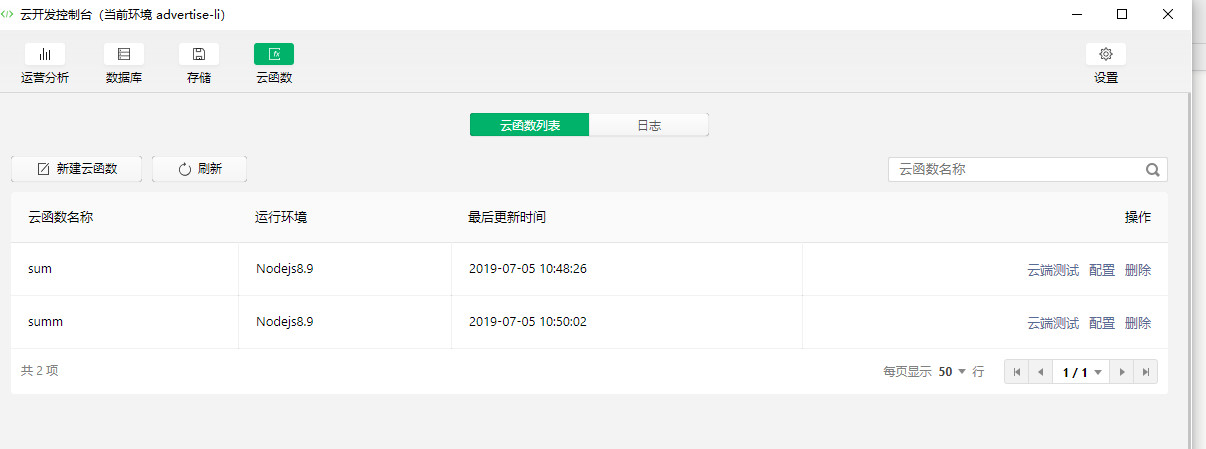The image size is (1206, 449).
Task: Go to the previous page arrow
Action: tap(1041, 372)
